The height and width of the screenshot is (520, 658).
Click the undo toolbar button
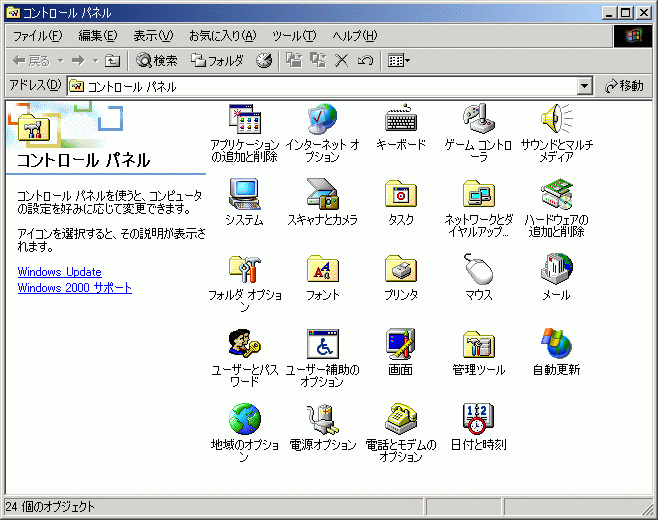click(365, 61)
